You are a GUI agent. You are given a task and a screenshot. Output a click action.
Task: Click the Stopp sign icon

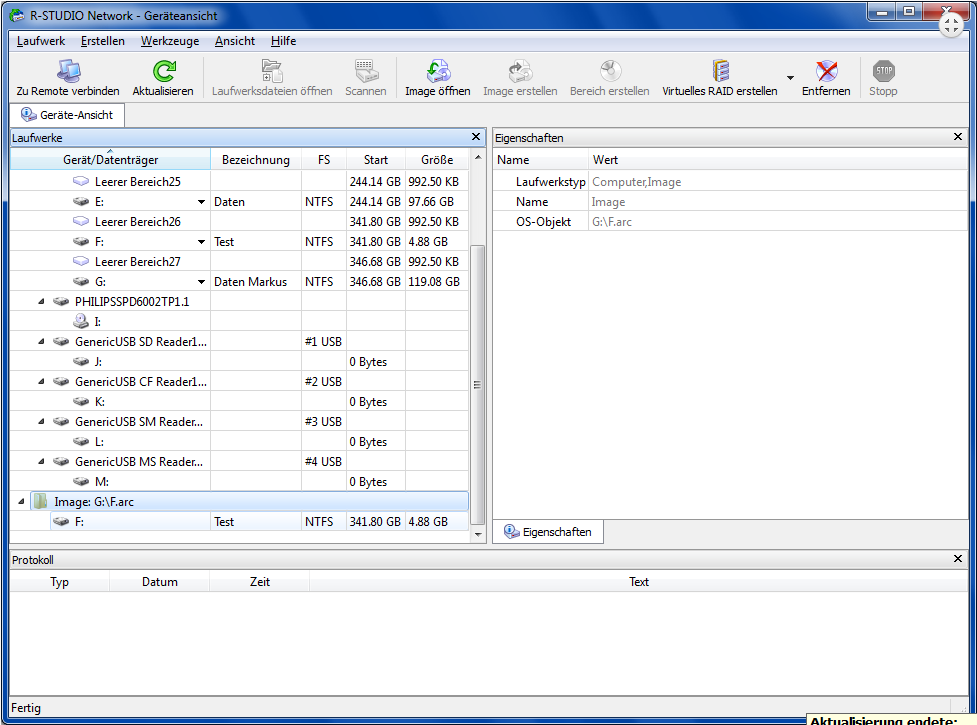884,71
